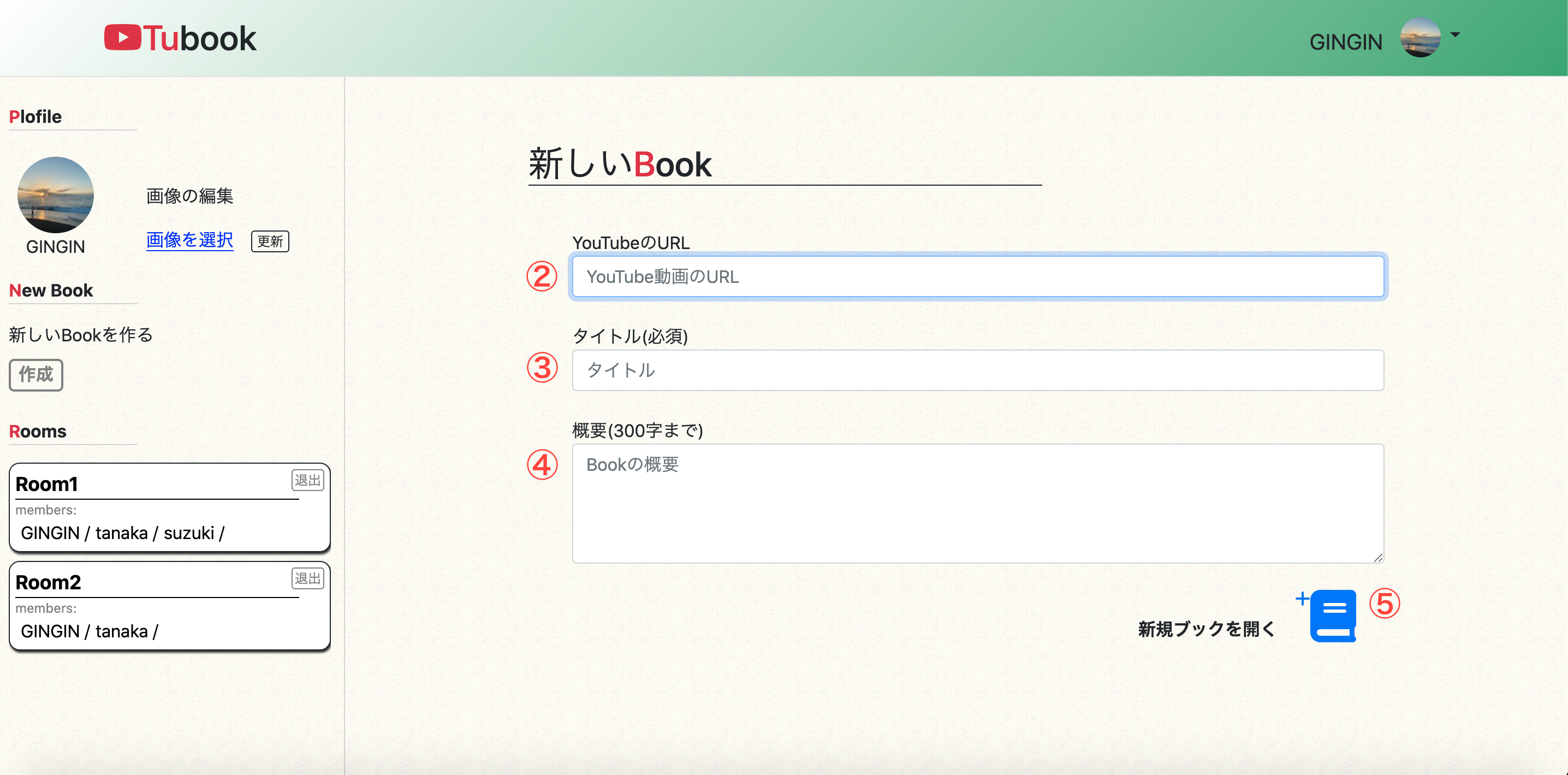Viewport: 1568px width, 775px height.
Task: Click GINGIN name under profile picture
Action: tap(55, 246)
